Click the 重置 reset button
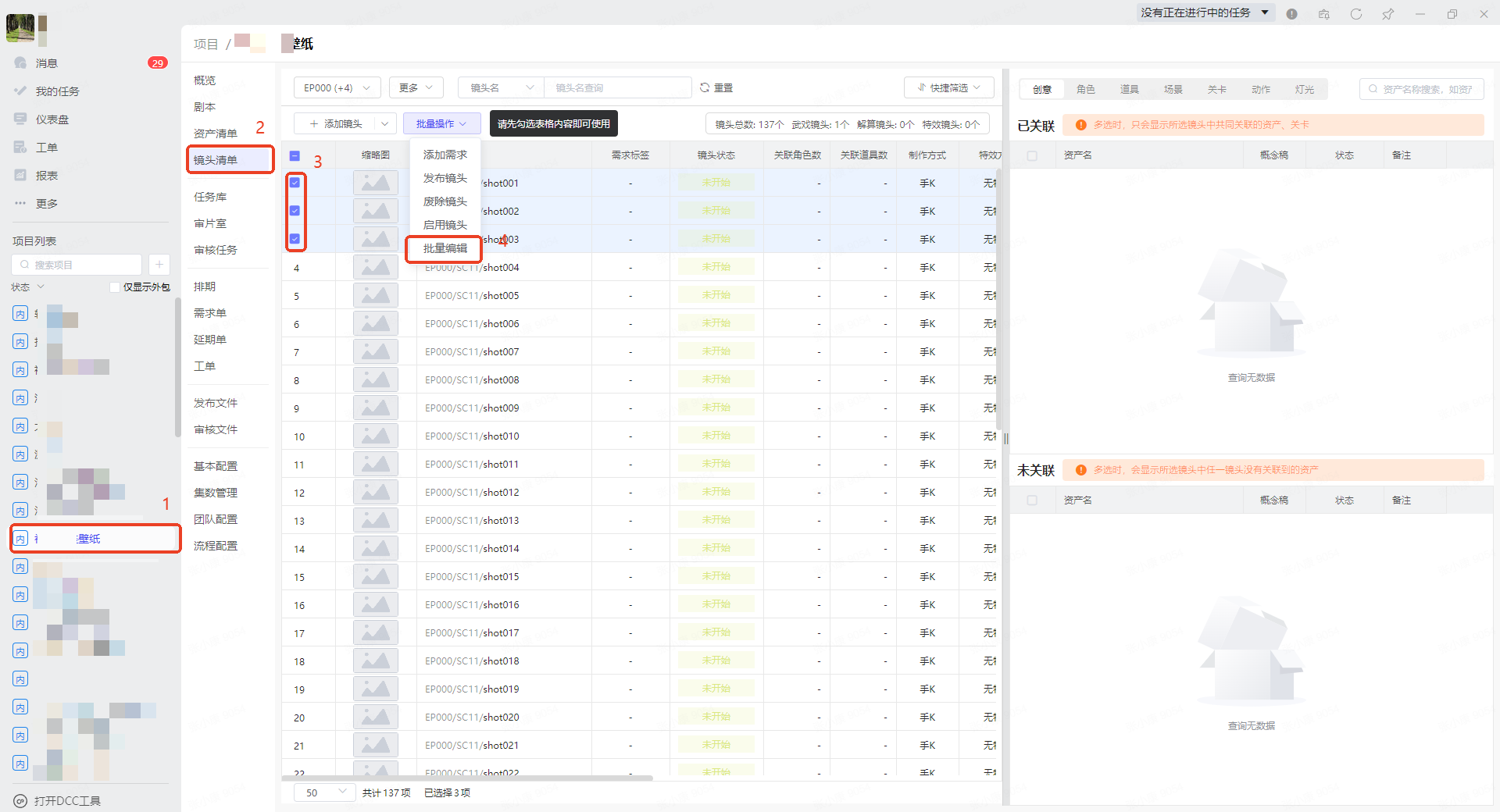The image size is (1500, 812). point(716,88)
